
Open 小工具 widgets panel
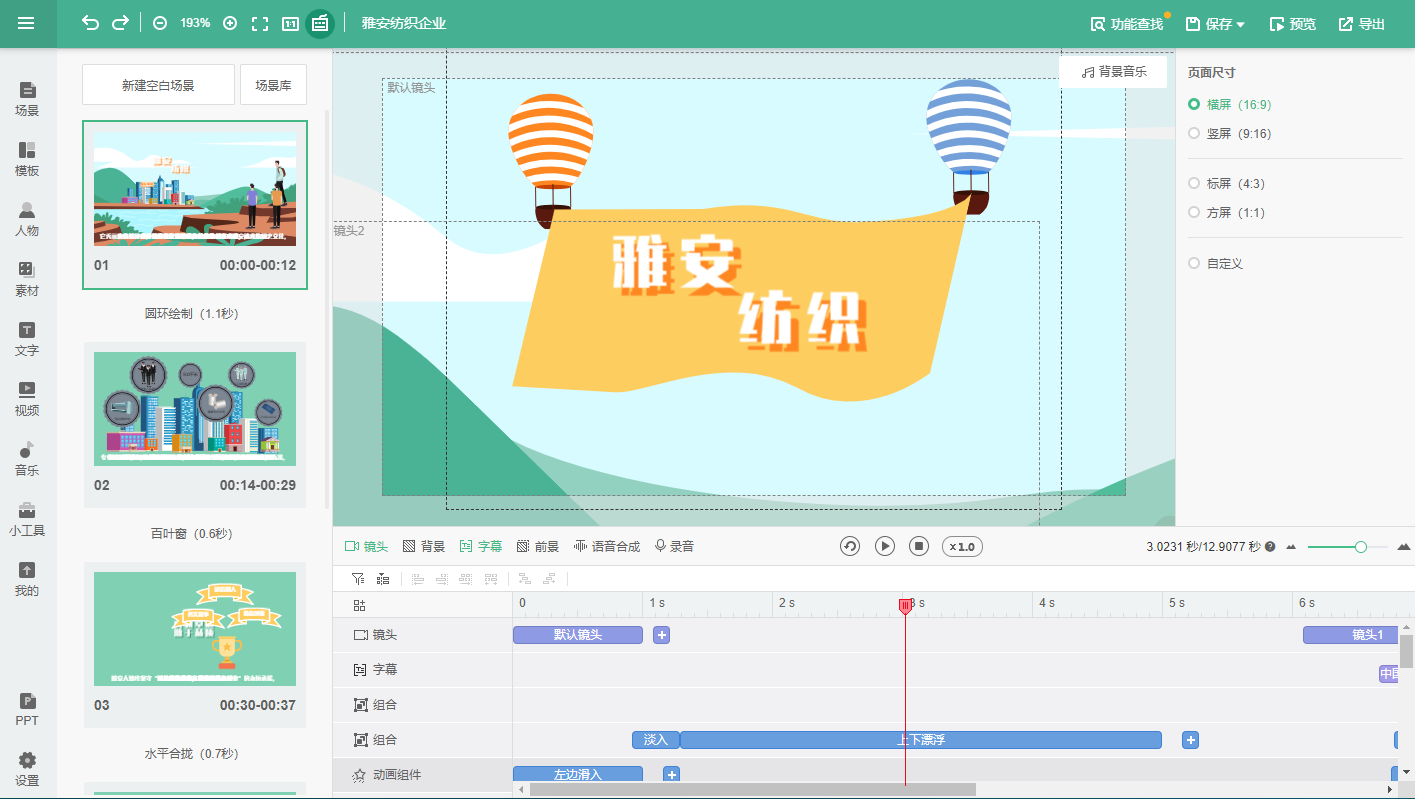click(x=27, y=520)
